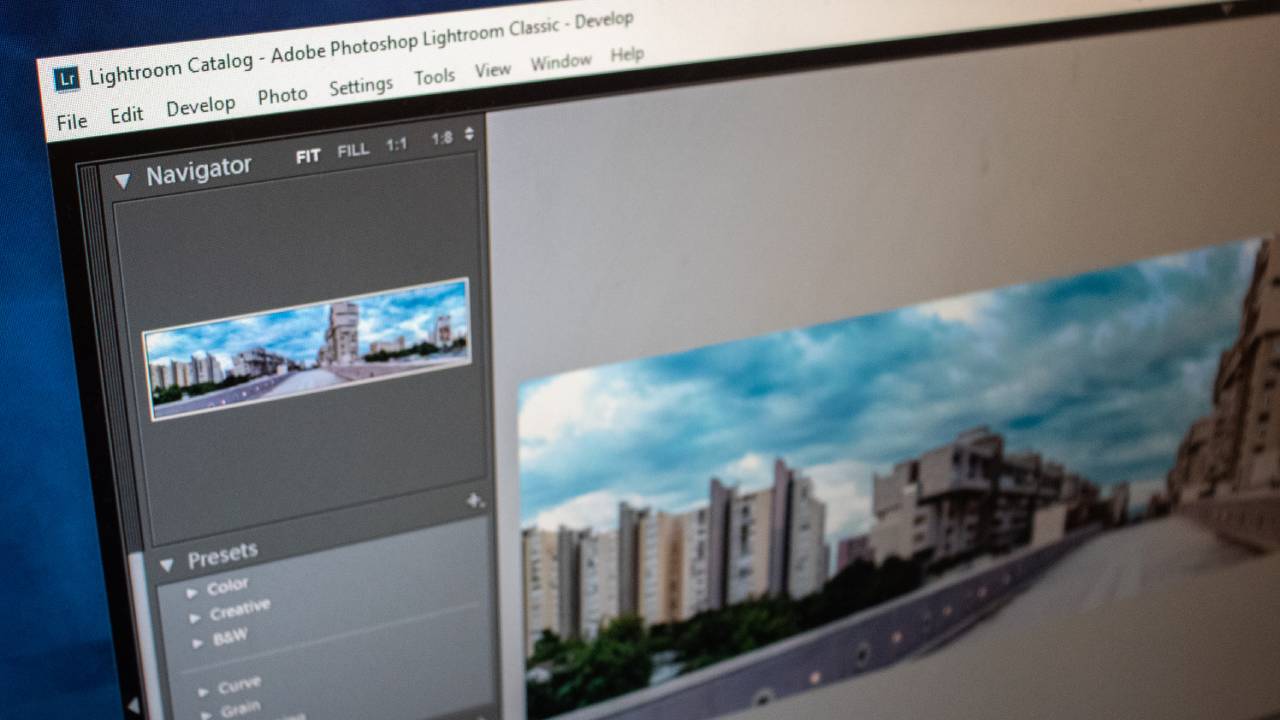The height and width of the screenshot is (720, 1280).
Task: Hide left panel using edge arrow
Action: 132,705
